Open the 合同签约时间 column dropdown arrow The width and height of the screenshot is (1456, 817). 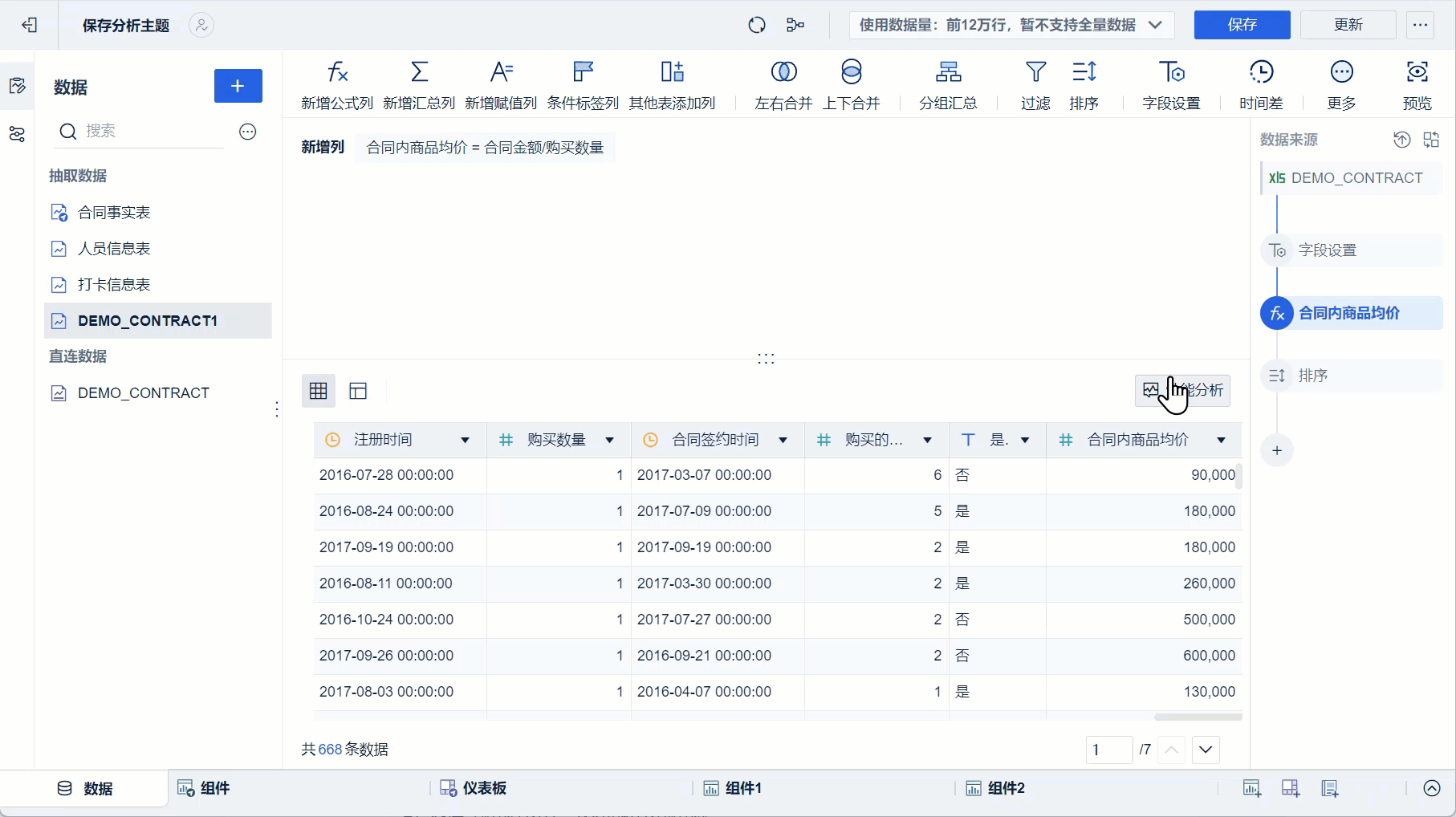point(783,440)
